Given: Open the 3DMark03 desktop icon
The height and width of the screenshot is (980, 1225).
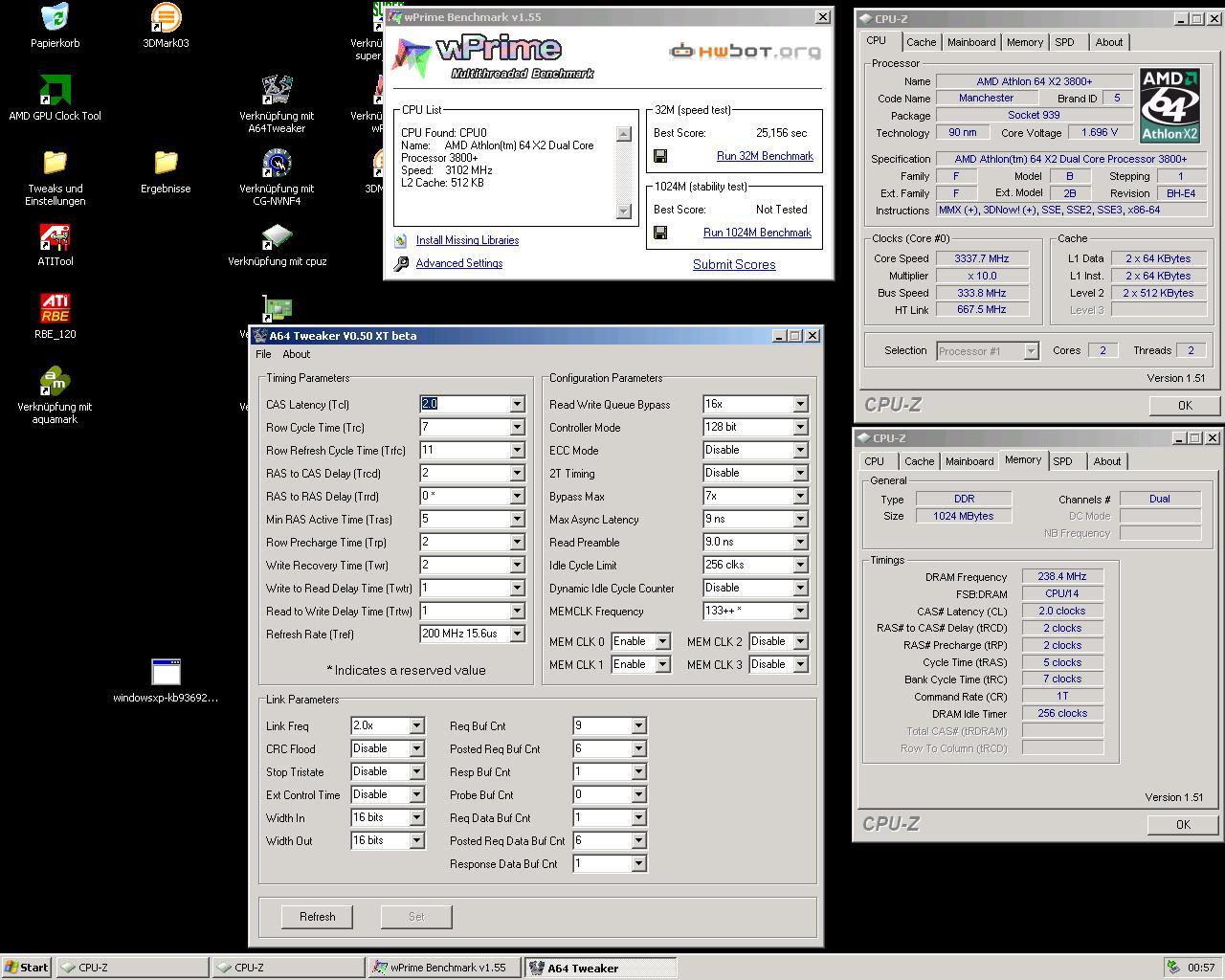Looking at the screenshot, I should tap(166, 17).
